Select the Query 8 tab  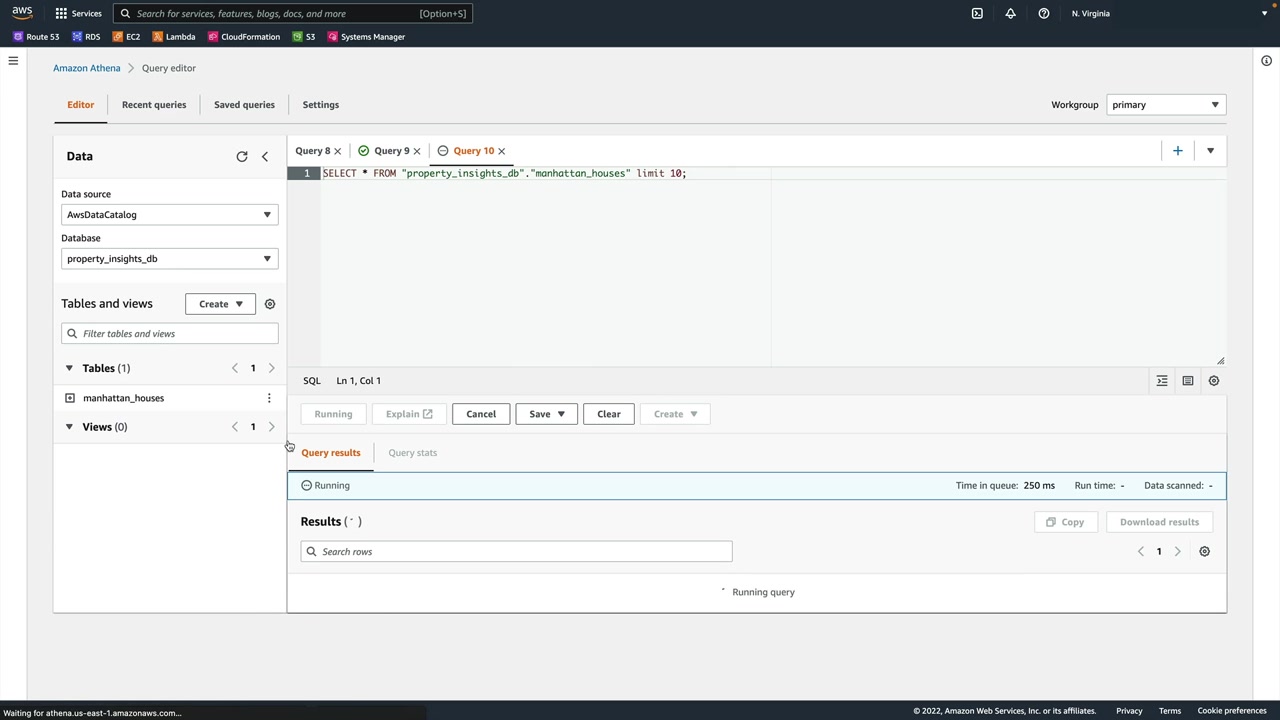tap(312, 151)
